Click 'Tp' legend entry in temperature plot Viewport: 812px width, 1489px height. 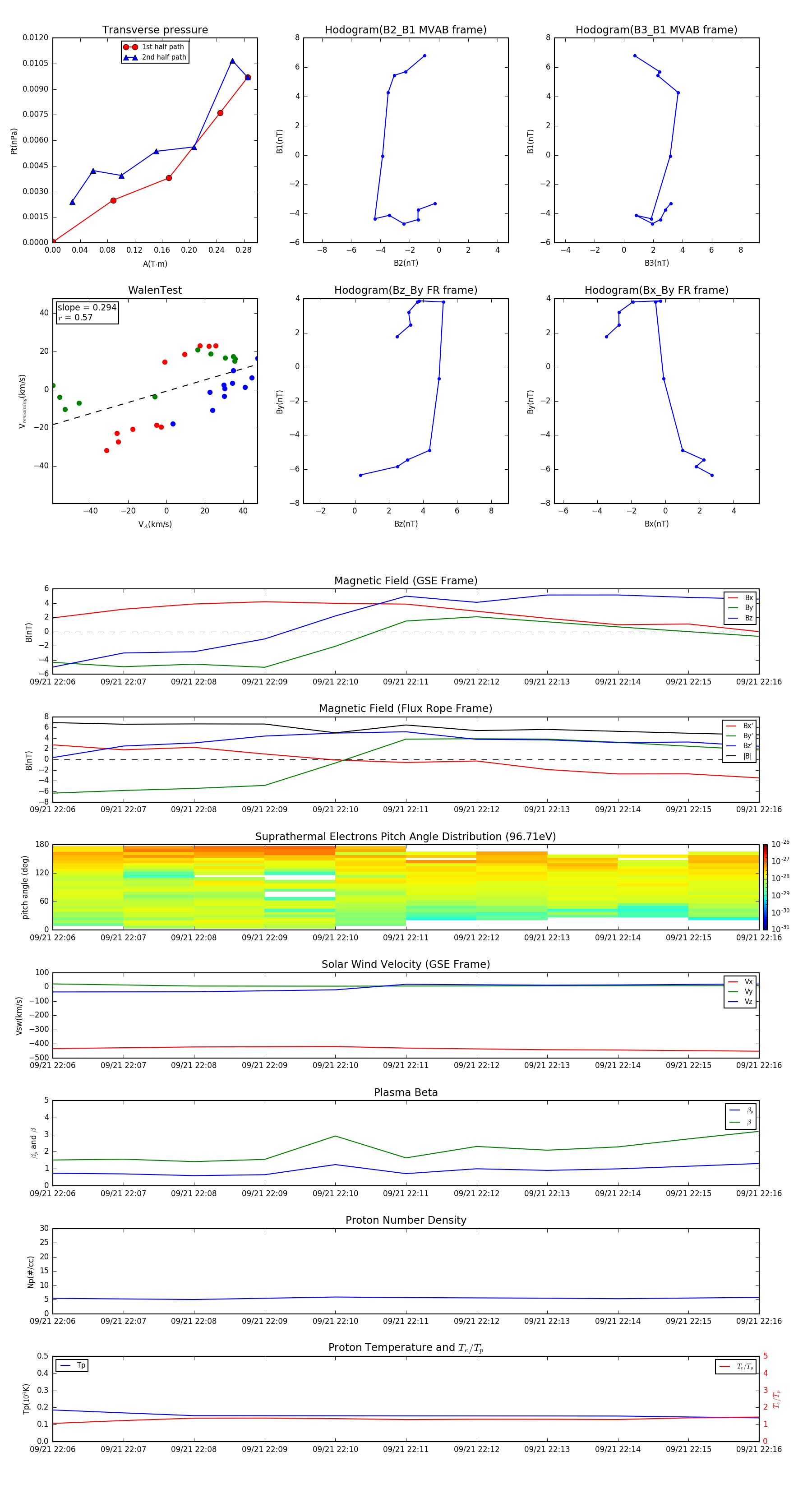(72, 1365)
